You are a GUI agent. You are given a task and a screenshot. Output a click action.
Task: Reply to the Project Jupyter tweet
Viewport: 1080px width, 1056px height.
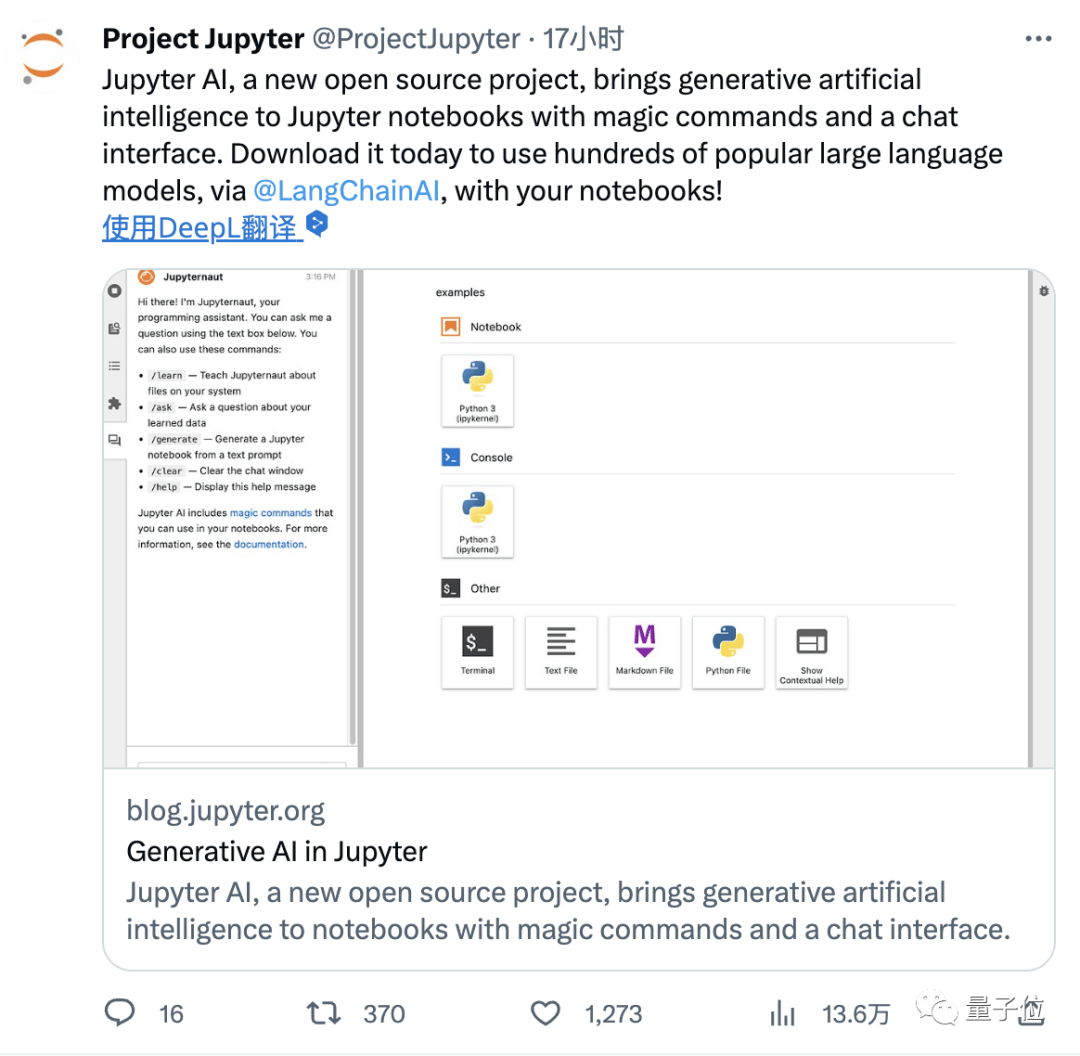[x=119, y=1013]
